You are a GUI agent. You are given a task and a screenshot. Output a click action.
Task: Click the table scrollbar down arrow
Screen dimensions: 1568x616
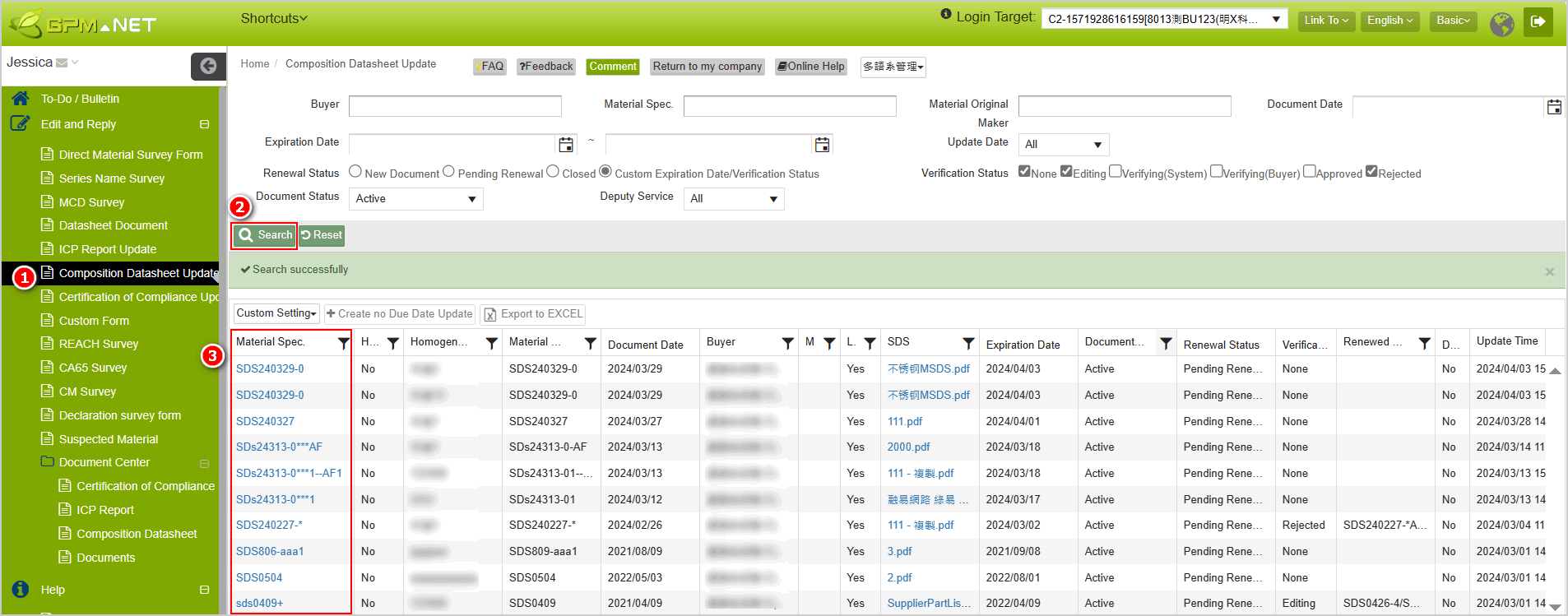coord(1555,606)
